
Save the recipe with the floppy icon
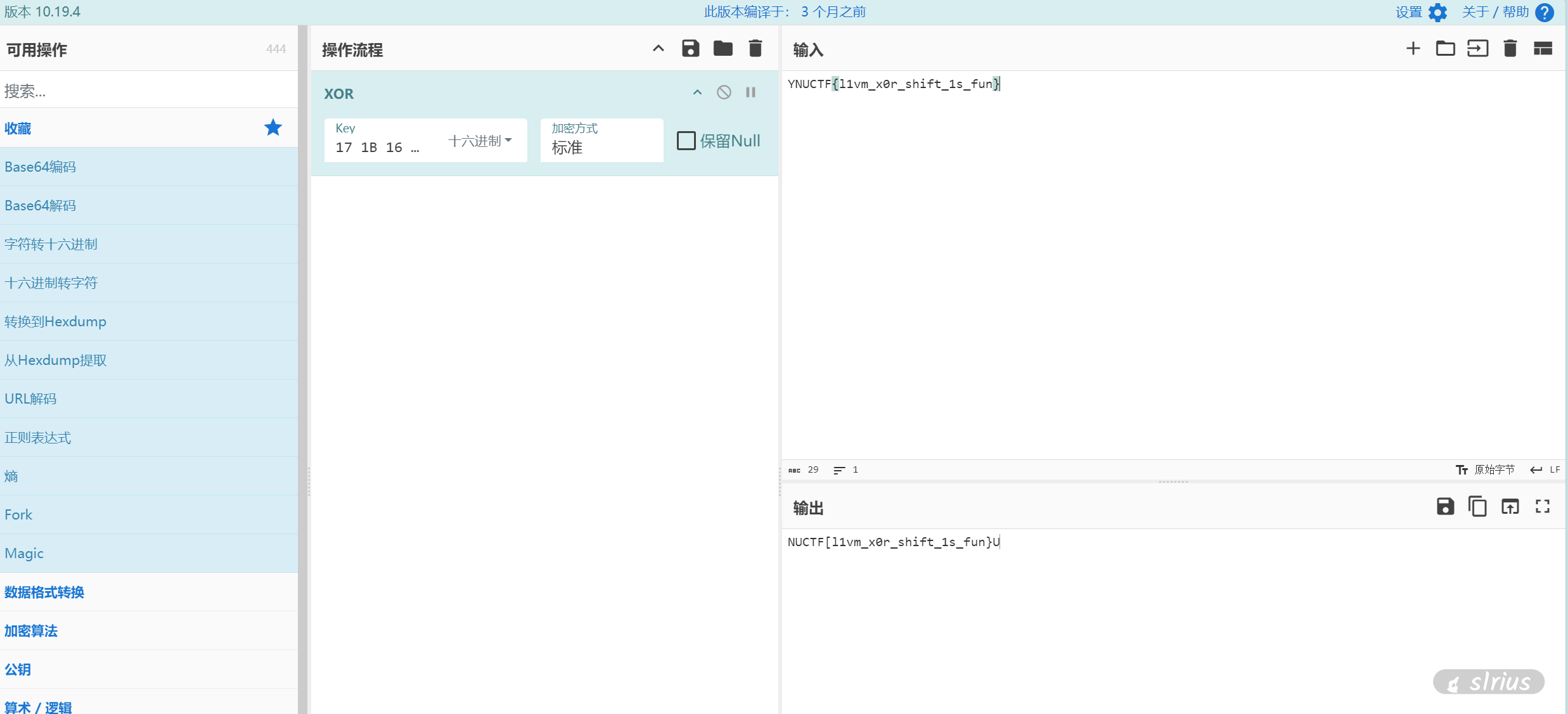[x=690, y=49]
